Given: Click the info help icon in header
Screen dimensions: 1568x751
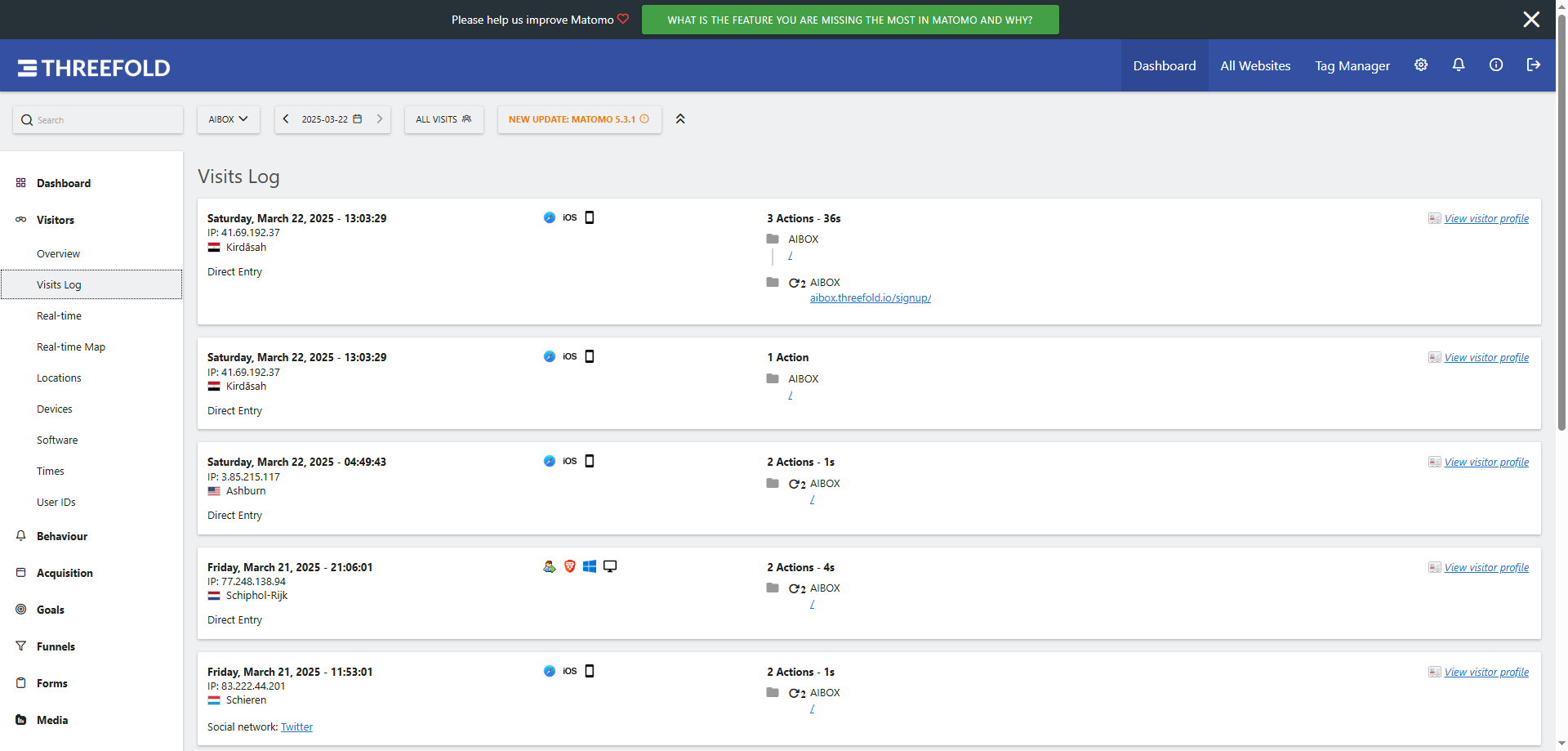Looking at the screenshot, I should [x=1496, y=65].
